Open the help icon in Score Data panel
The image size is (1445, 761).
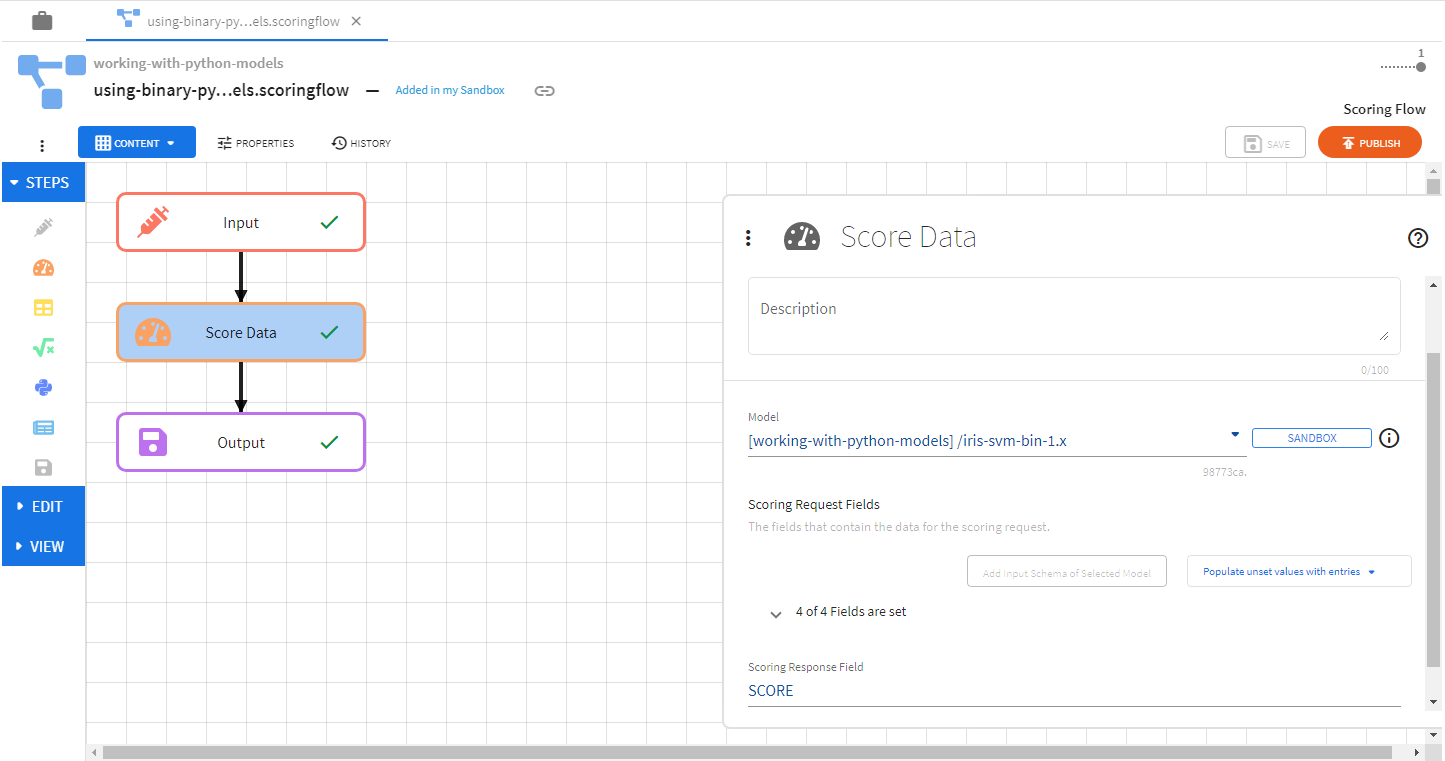tap(1417, 238)
